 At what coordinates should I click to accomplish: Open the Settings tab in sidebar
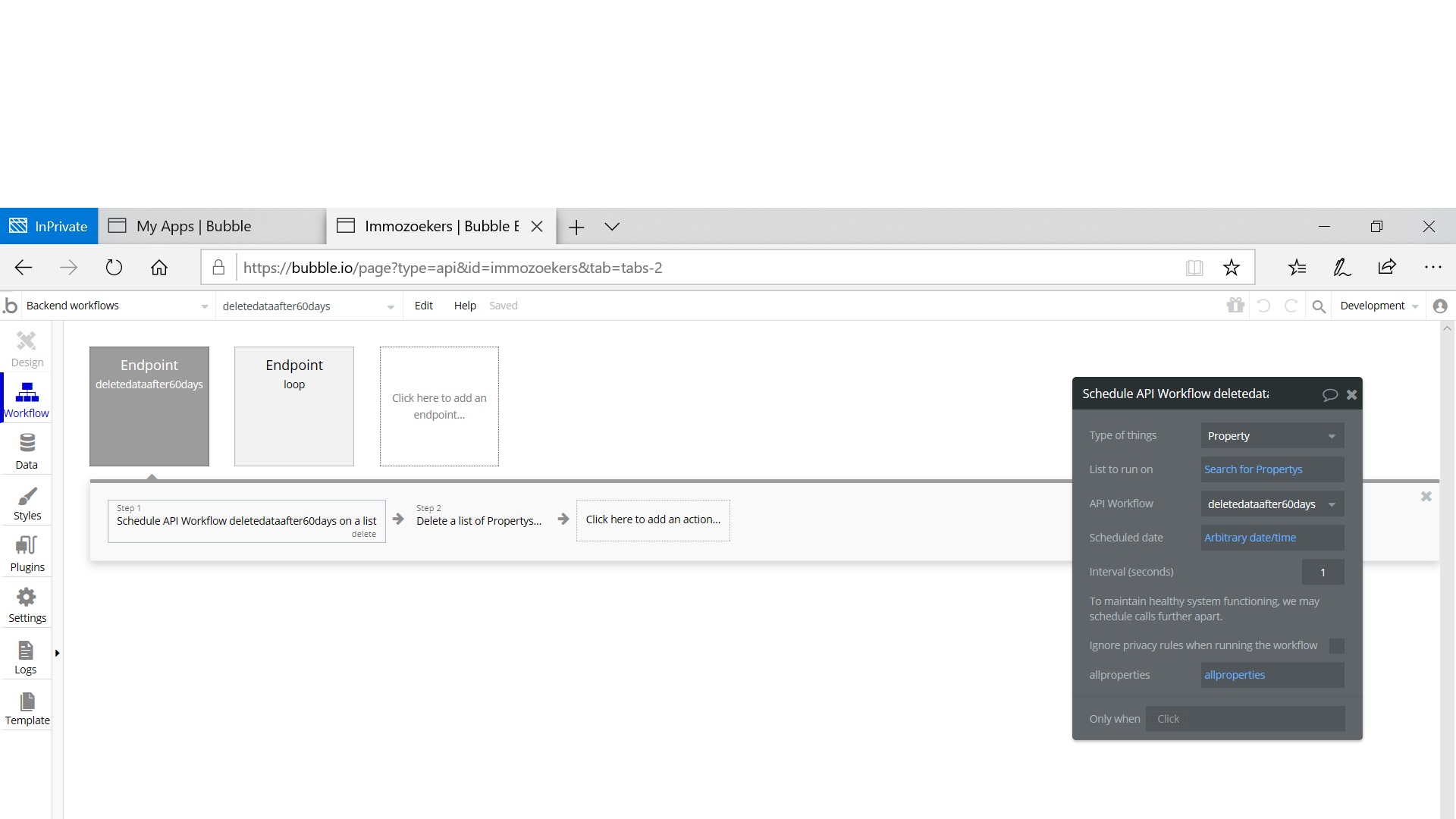click(27, 605)
